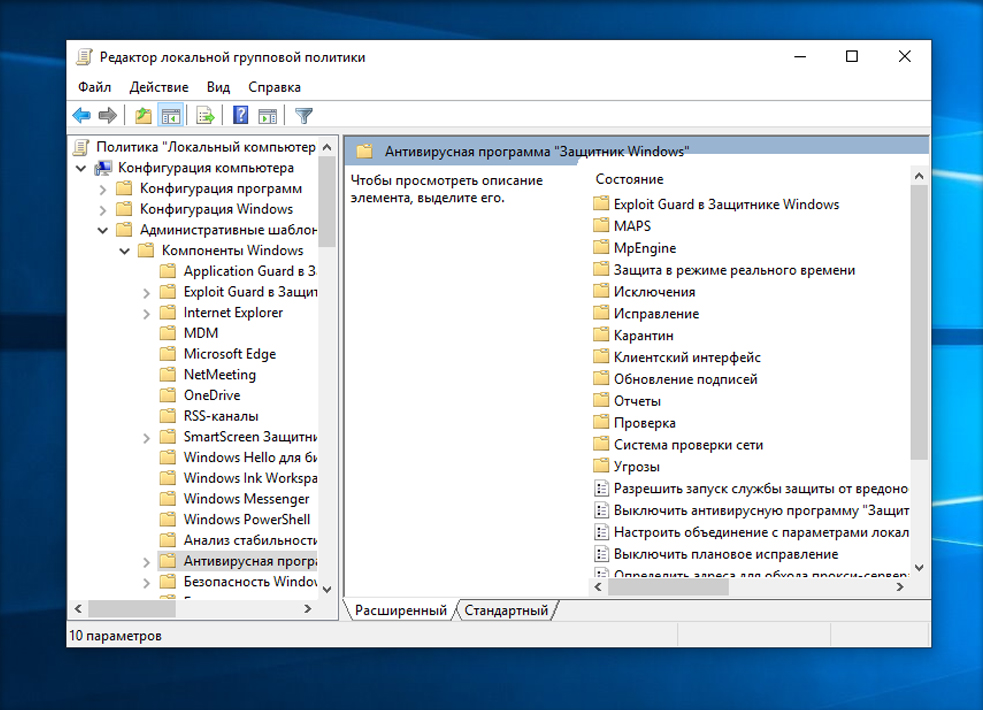Select the Исправление folder entry
The height and width of the screenshot is (710, 983).
click(x=656, y=314)
